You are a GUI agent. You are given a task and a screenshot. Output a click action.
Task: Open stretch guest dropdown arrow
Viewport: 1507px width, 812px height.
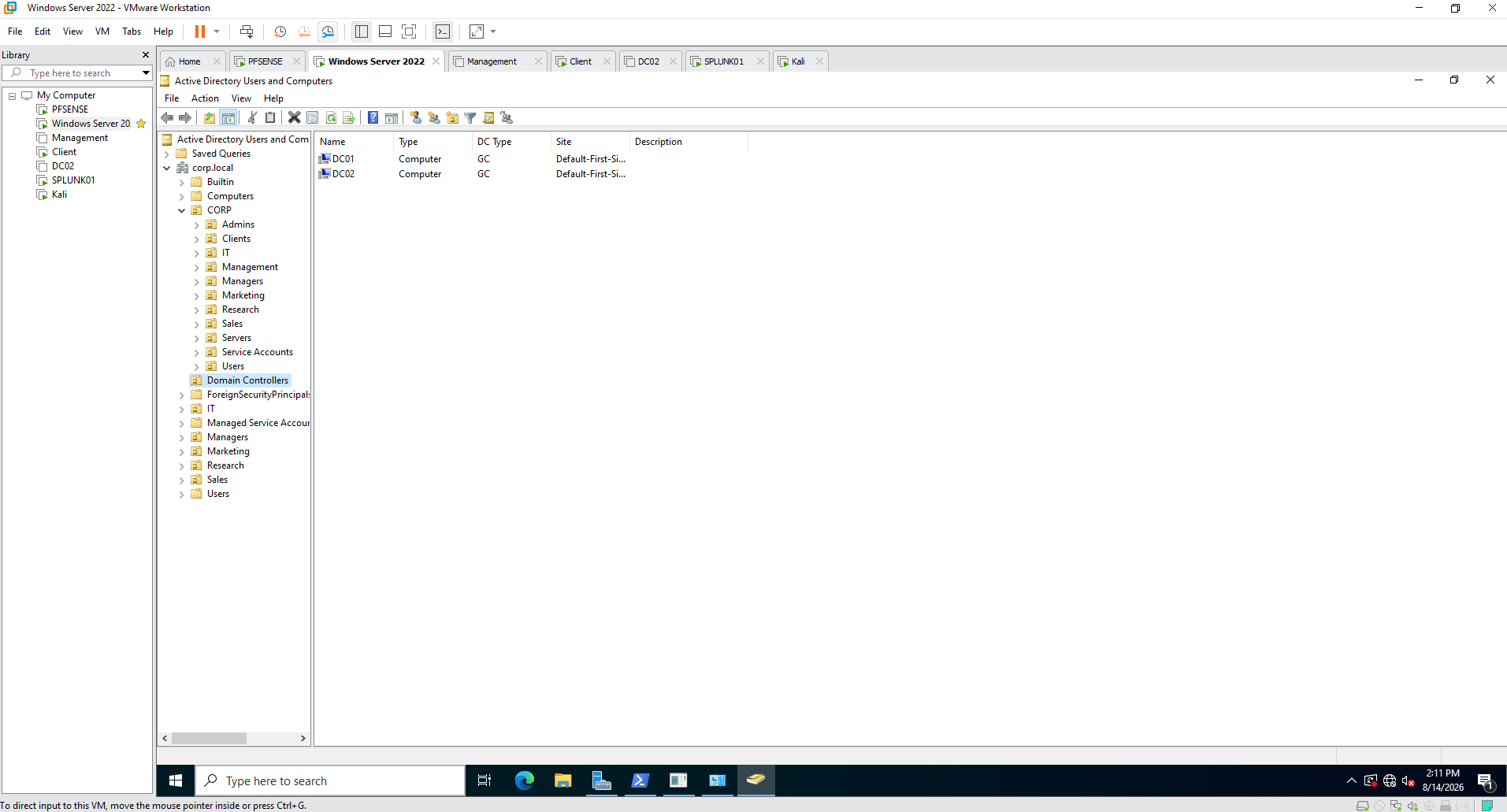493,32
